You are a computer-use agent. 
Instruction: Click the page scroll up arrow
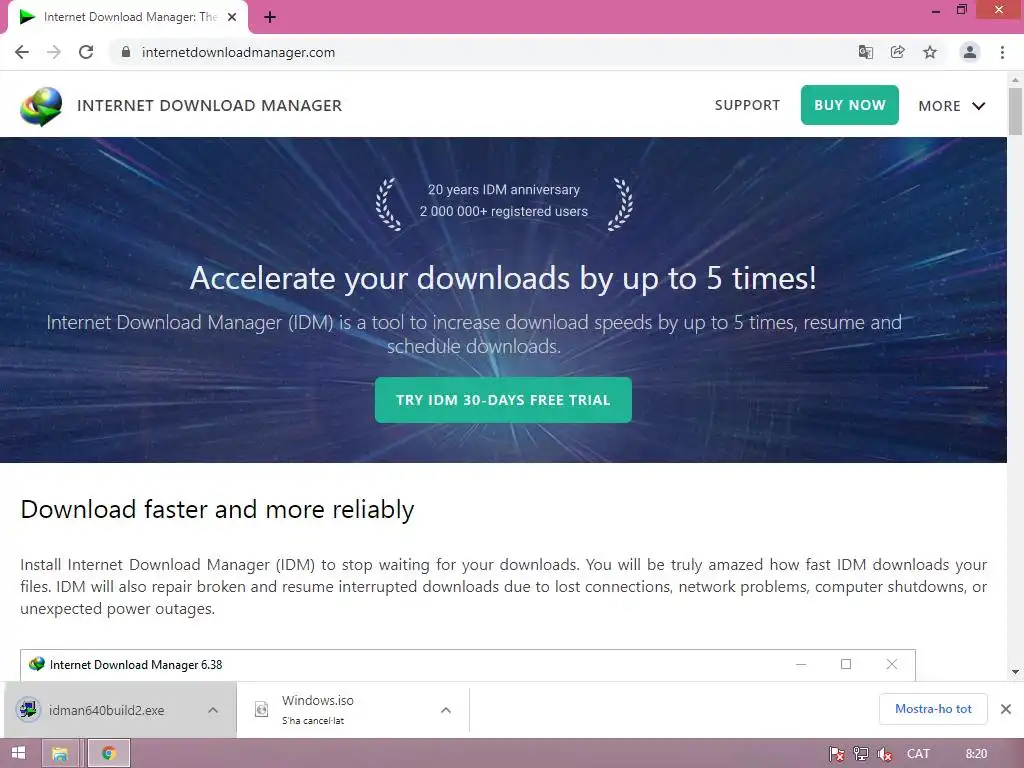[x=1015, y=80]
